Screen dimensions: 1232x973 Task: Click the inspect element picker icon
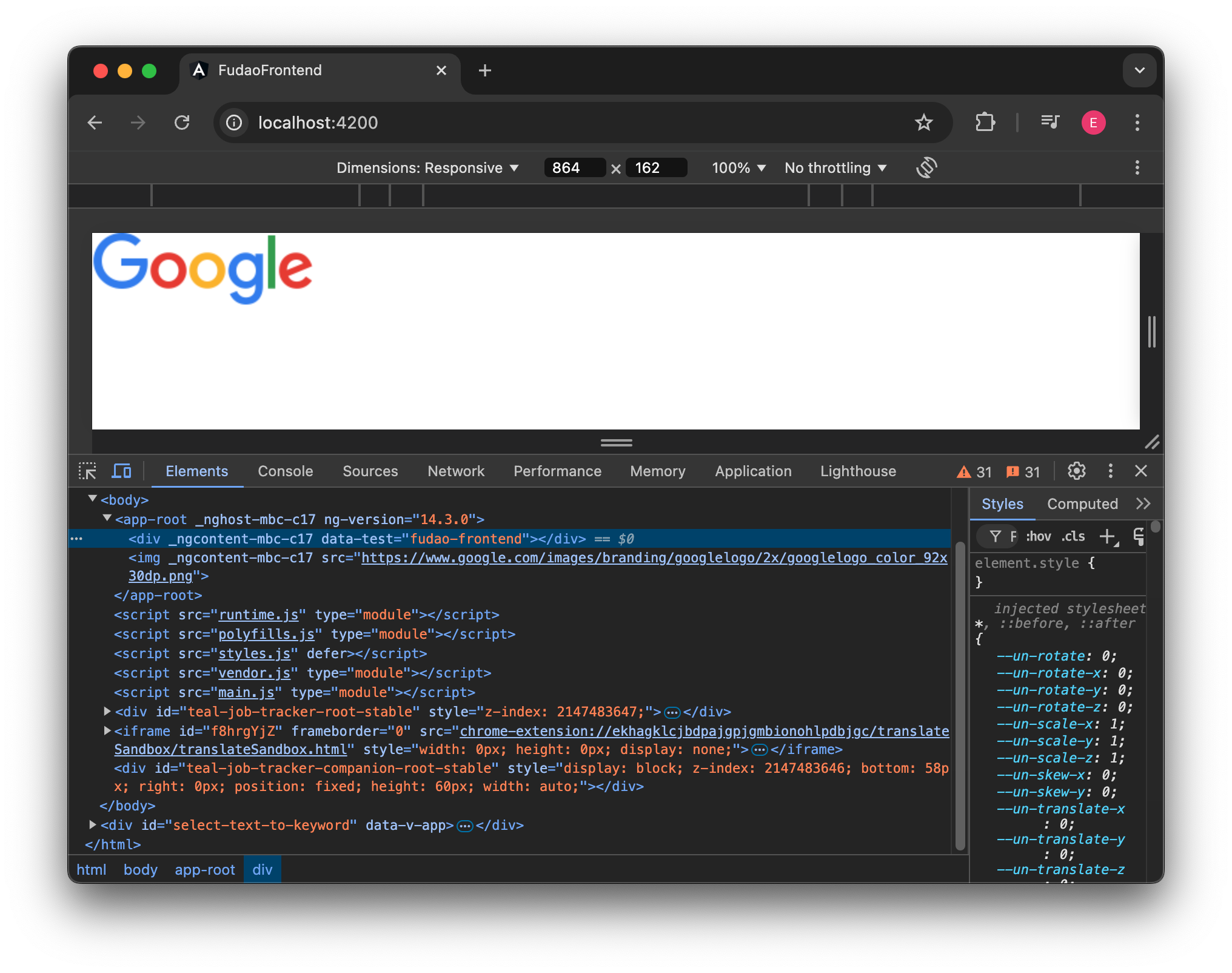[87, 471]
